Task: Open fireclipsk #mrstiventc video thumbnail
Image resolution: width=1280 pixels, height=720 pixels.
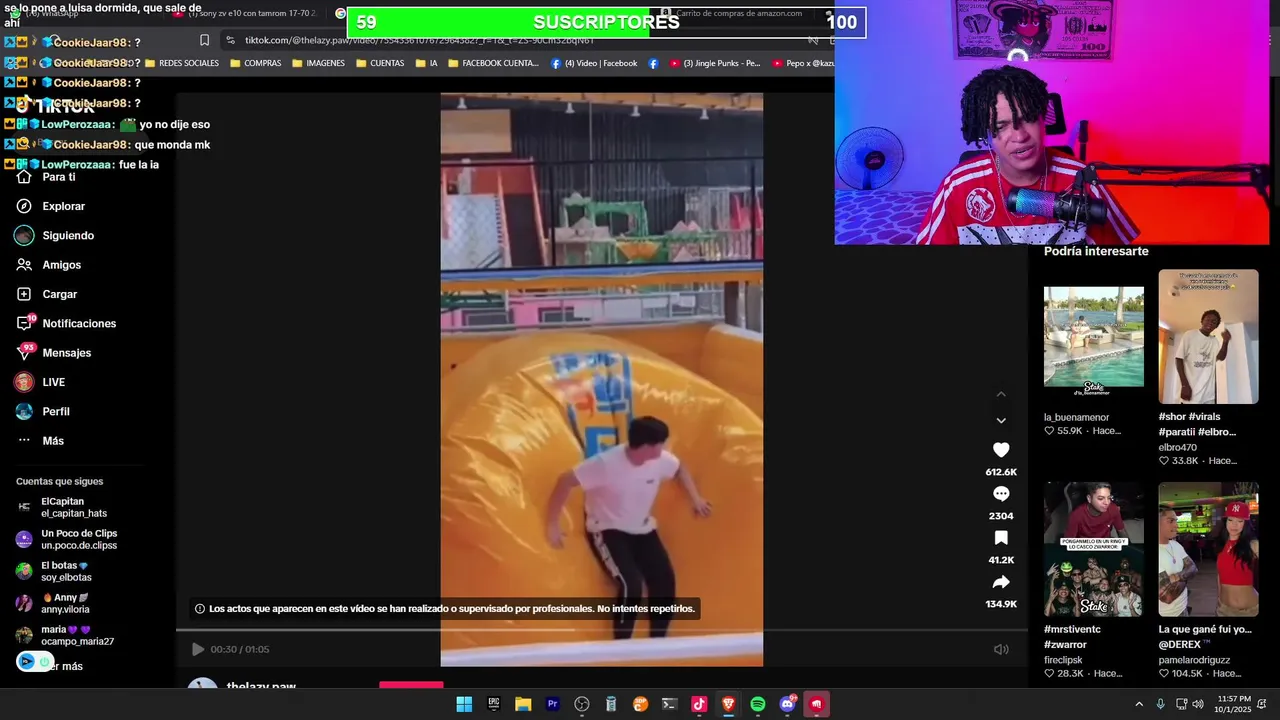Action: click(x=1094, y=549)
